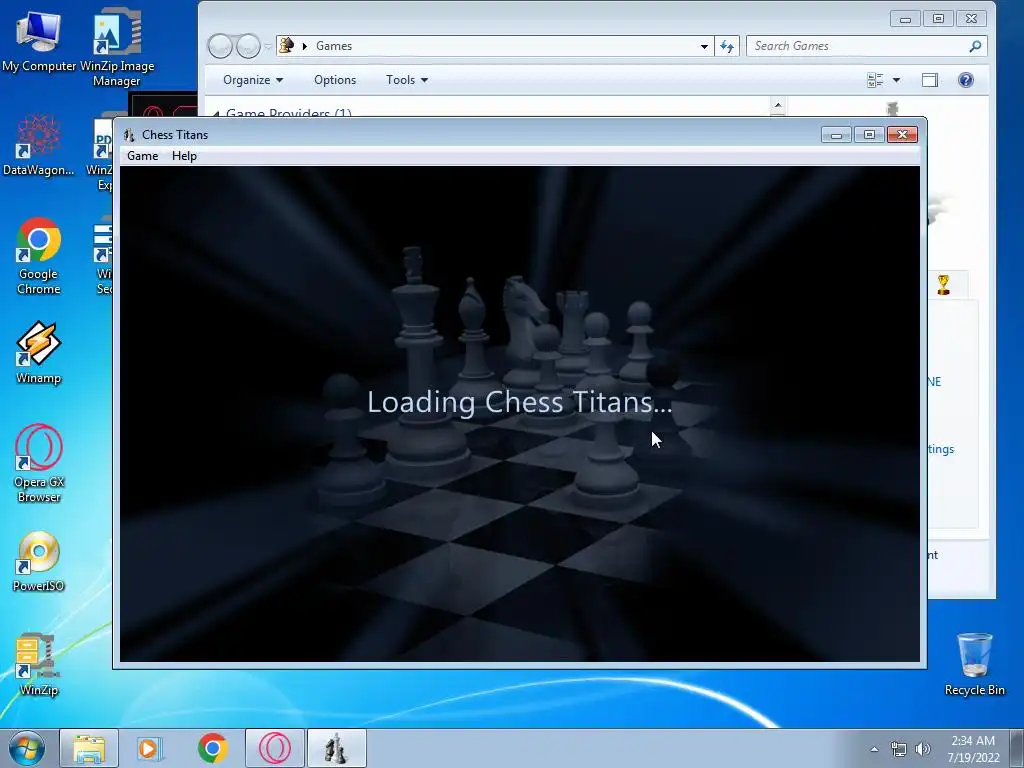Open the Help menu in Chess Titans

[184, 155]
